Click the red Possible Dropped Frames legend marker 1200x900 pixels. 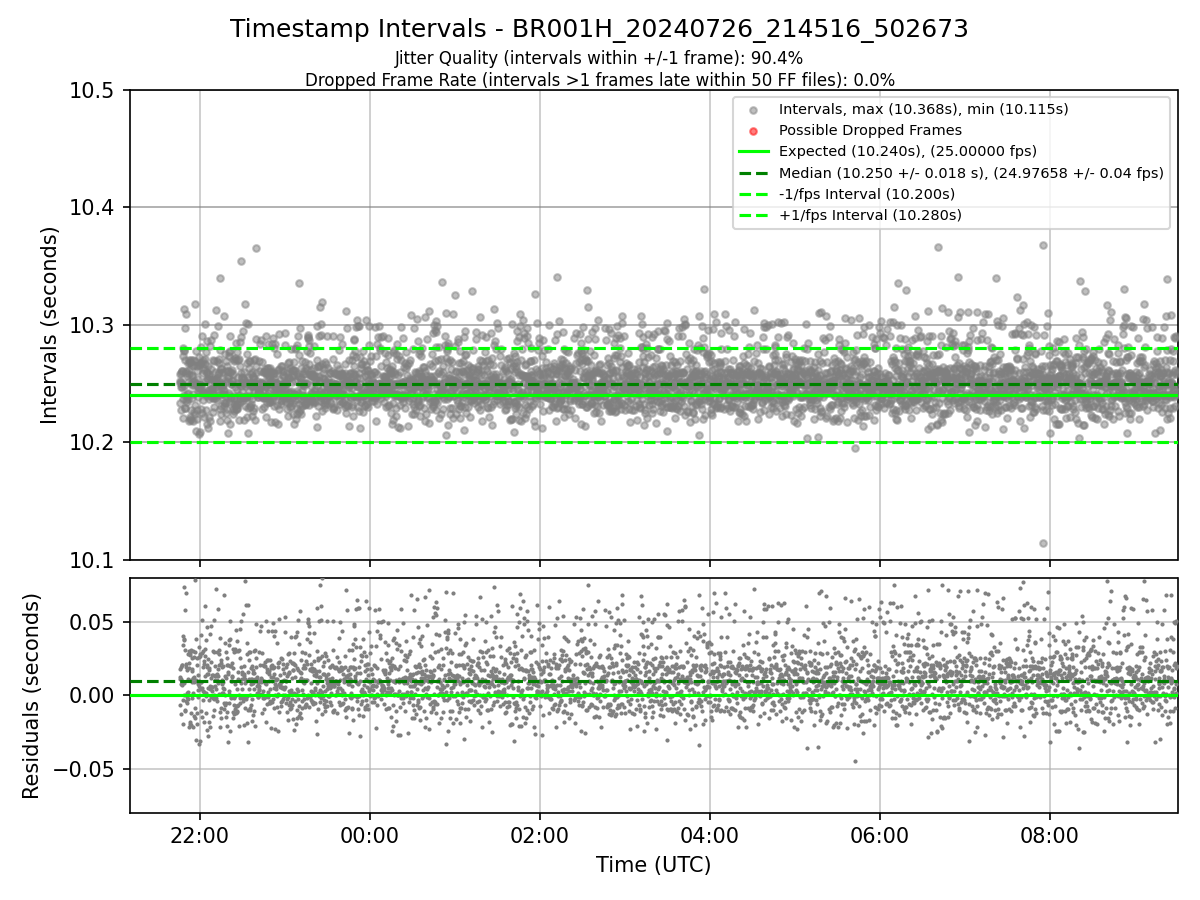[x=753, y=131]
